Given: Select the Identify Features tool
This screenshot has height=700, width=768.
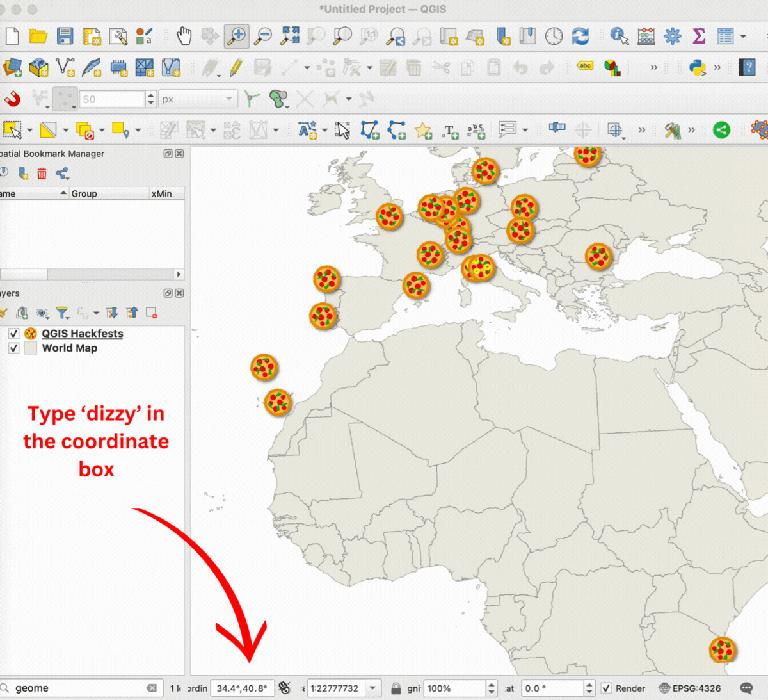Looking at the screenshot, I should point(619,36).
